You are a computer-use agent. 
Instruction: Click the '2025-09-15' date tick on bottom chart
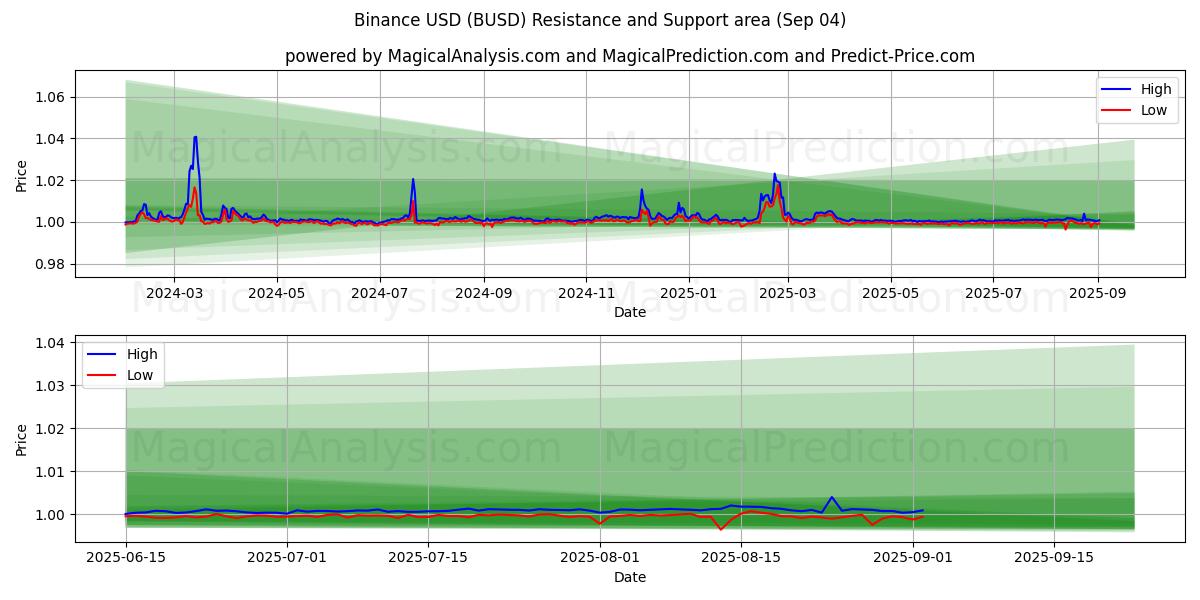point(1054,559)
